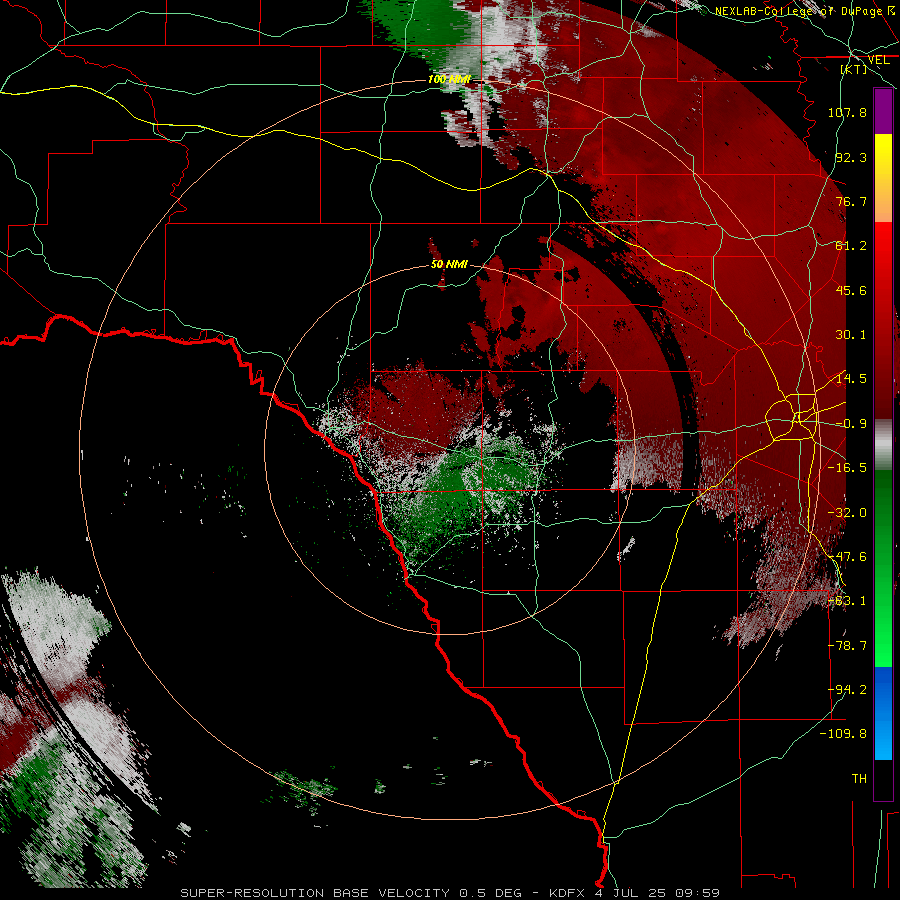Click the -0.9 velocity scale value

coord(851,424)
